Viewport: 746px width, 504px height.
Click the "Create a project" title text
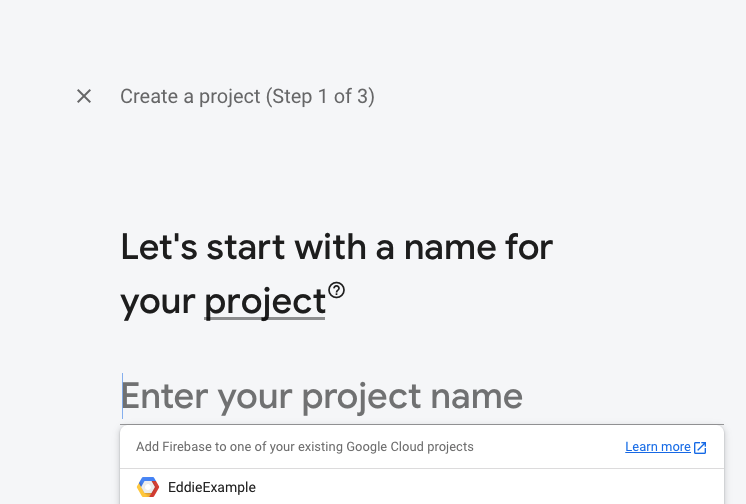point(189,96)
